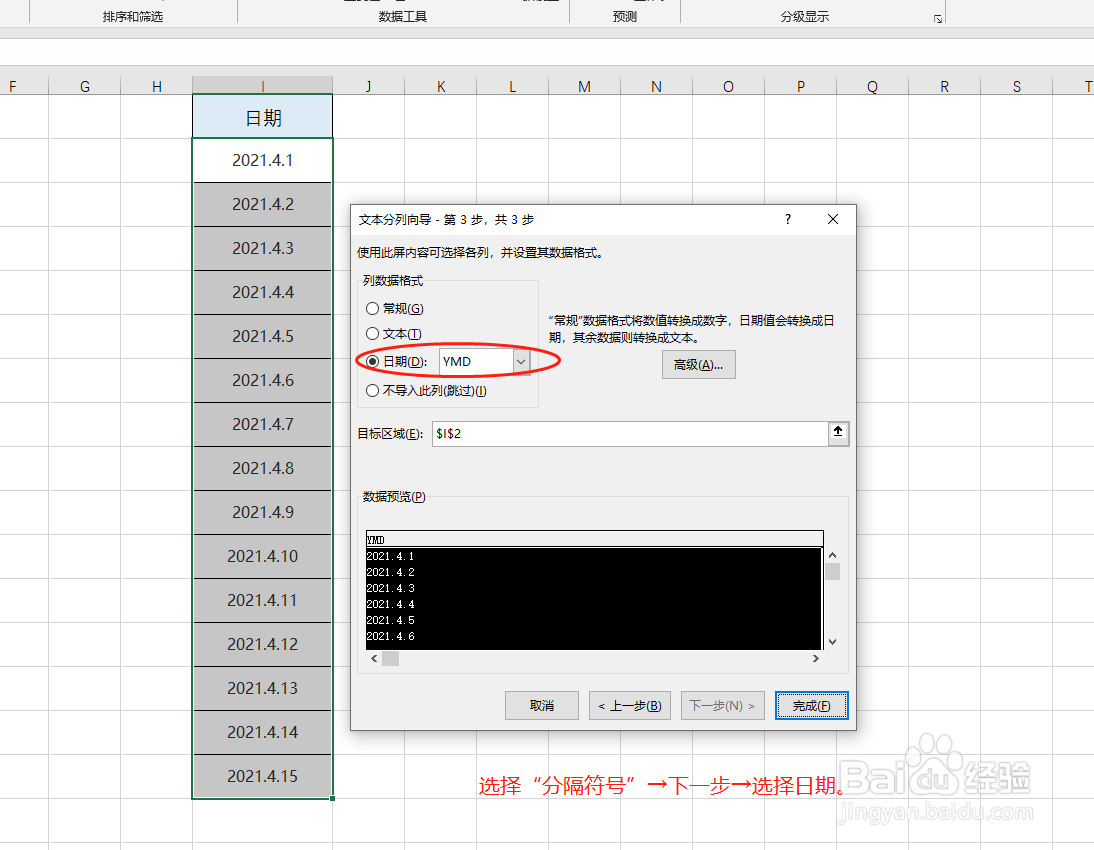Click the 排序和筛选 ribbon group label
This screenshot has height=850, width=1094.
133,17
